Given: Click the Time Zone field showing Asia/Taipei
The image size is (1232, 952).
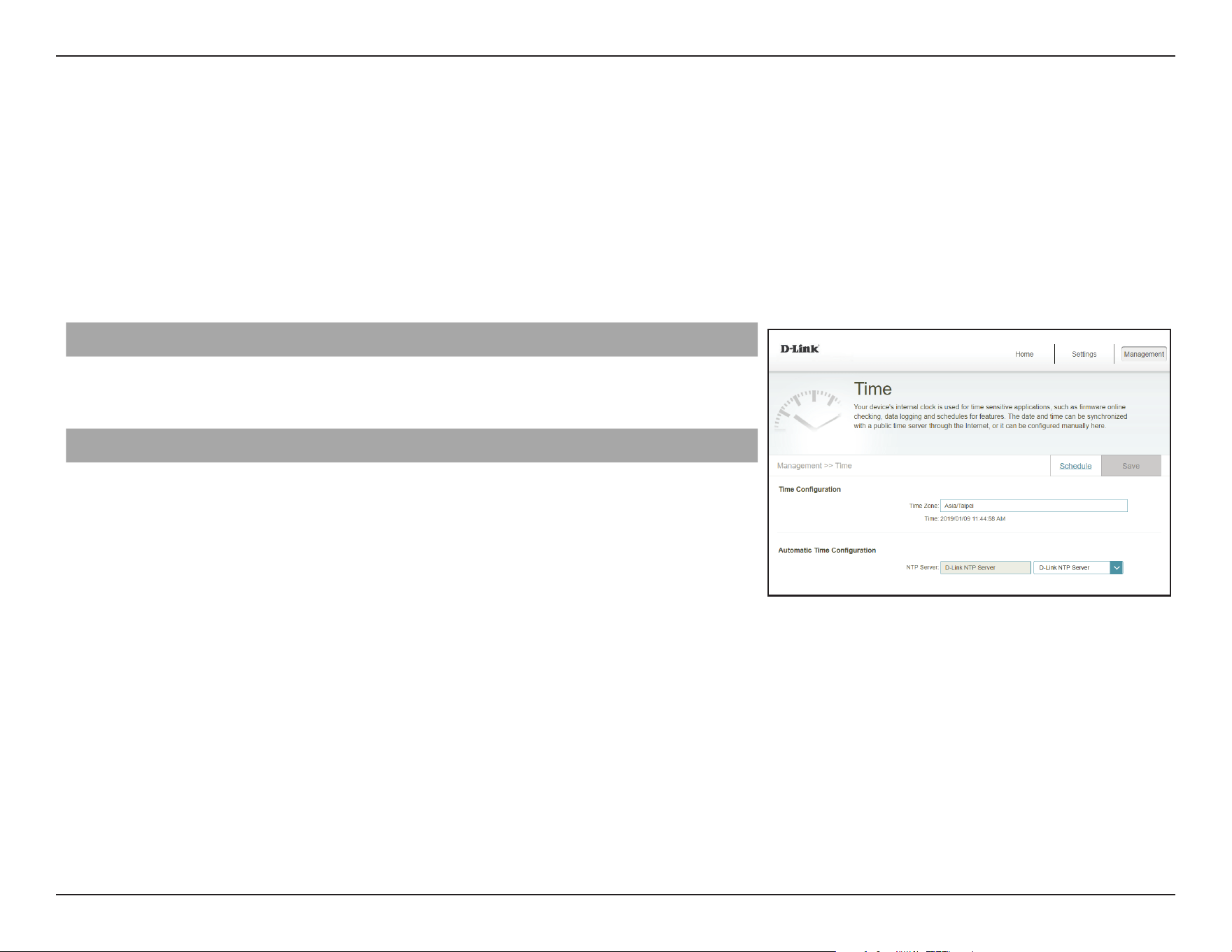Looking at the screenshot, I should coord(1033,506).
